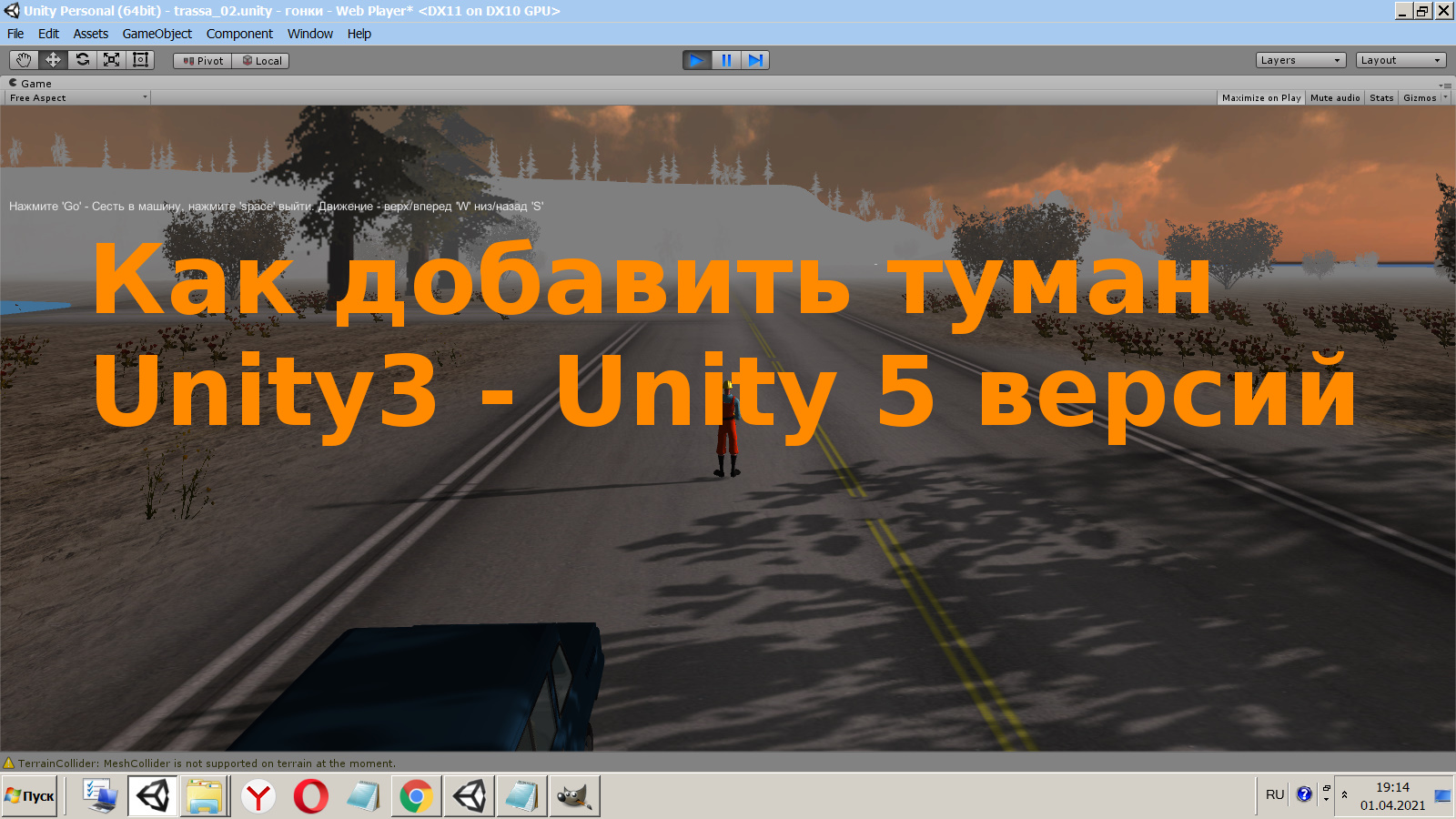Activate the Rotate tool
The width and height of the screenshot is (1456, 819).
pos(81,60)
